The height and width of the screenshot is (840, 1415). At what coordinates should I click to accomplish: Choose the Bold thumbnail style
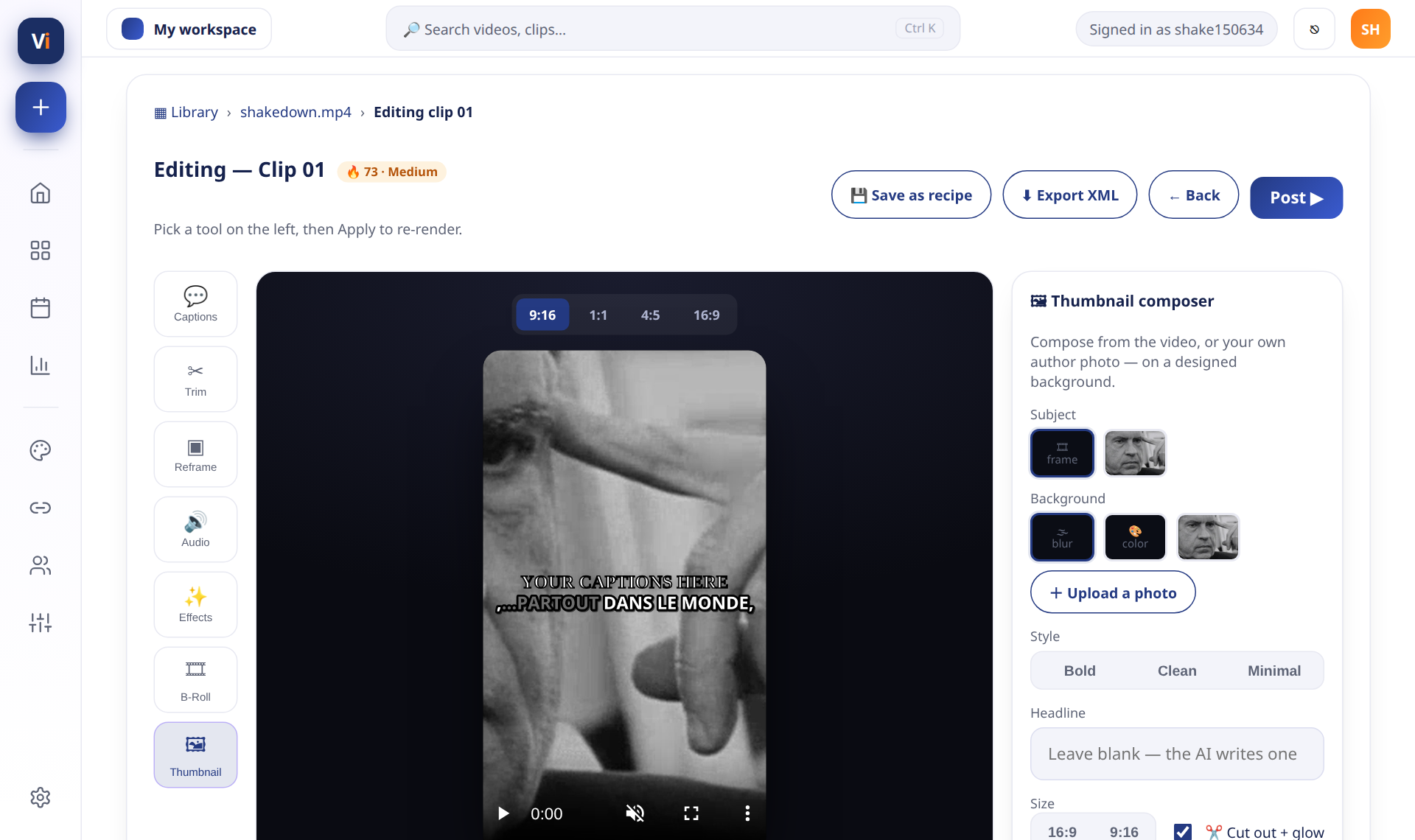click(x=1080, y=671)
